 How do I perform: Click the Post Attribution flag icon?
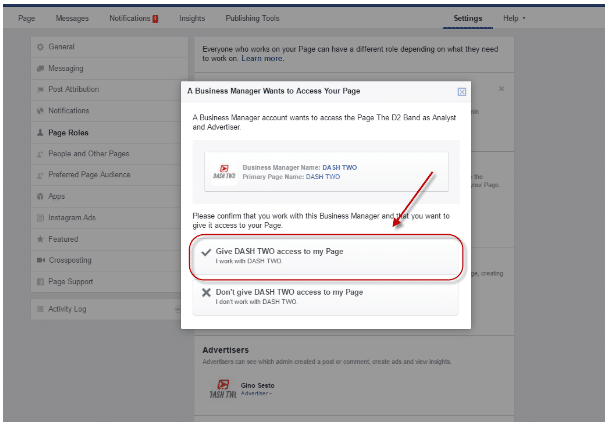40,90
